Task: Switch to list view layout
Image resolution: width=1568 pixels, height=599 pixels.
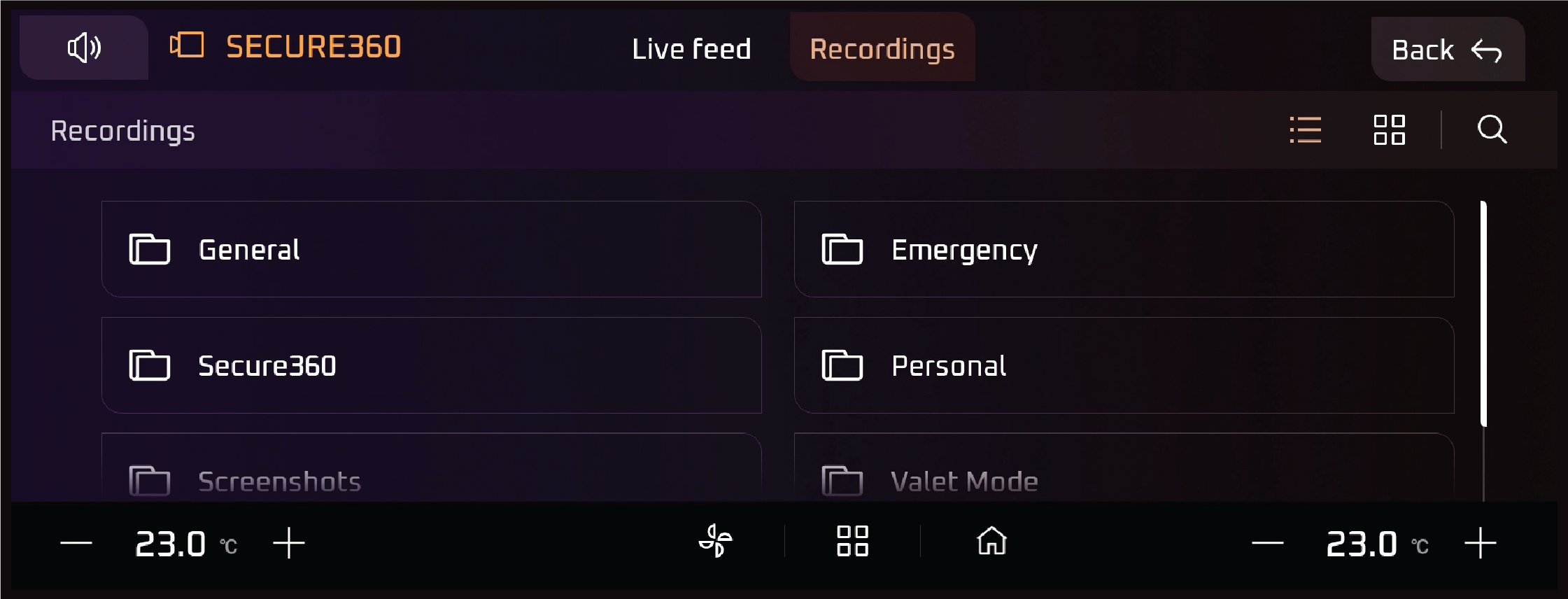Action: 1305,130
